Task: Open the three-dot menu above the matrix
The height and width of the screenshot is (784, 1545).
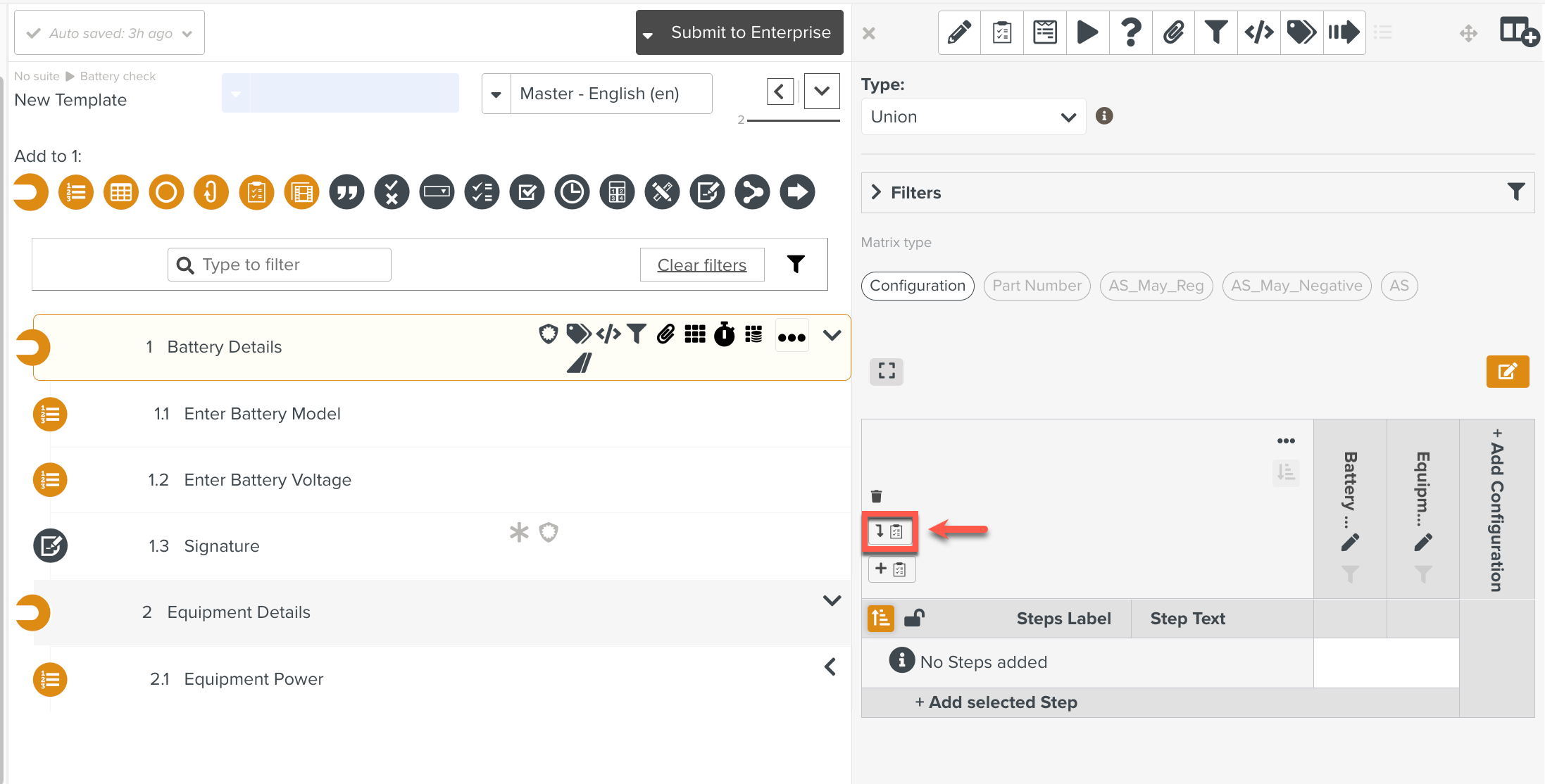Action: [1286, 440]
